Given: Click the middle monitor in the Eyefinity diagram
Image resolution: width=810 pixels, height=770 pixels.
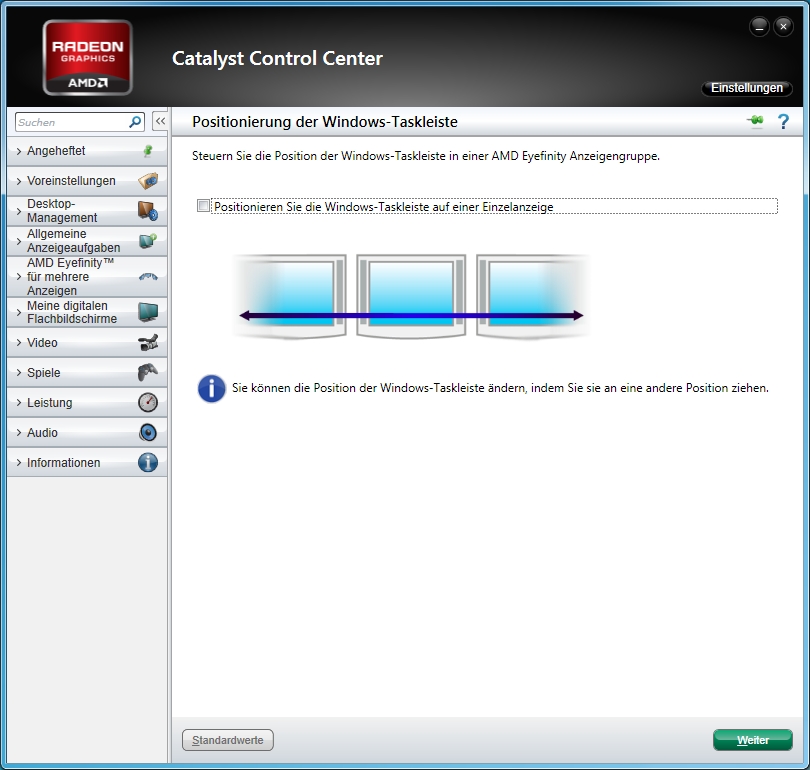Looking at the screenshot, I should coord(411,296).
